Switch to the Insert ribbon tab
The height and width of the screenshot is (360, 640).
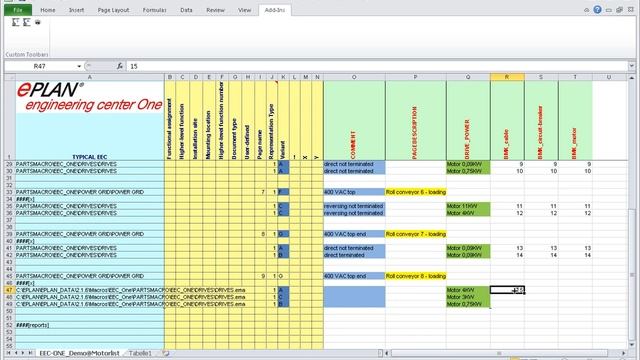(x=76, y=10)
